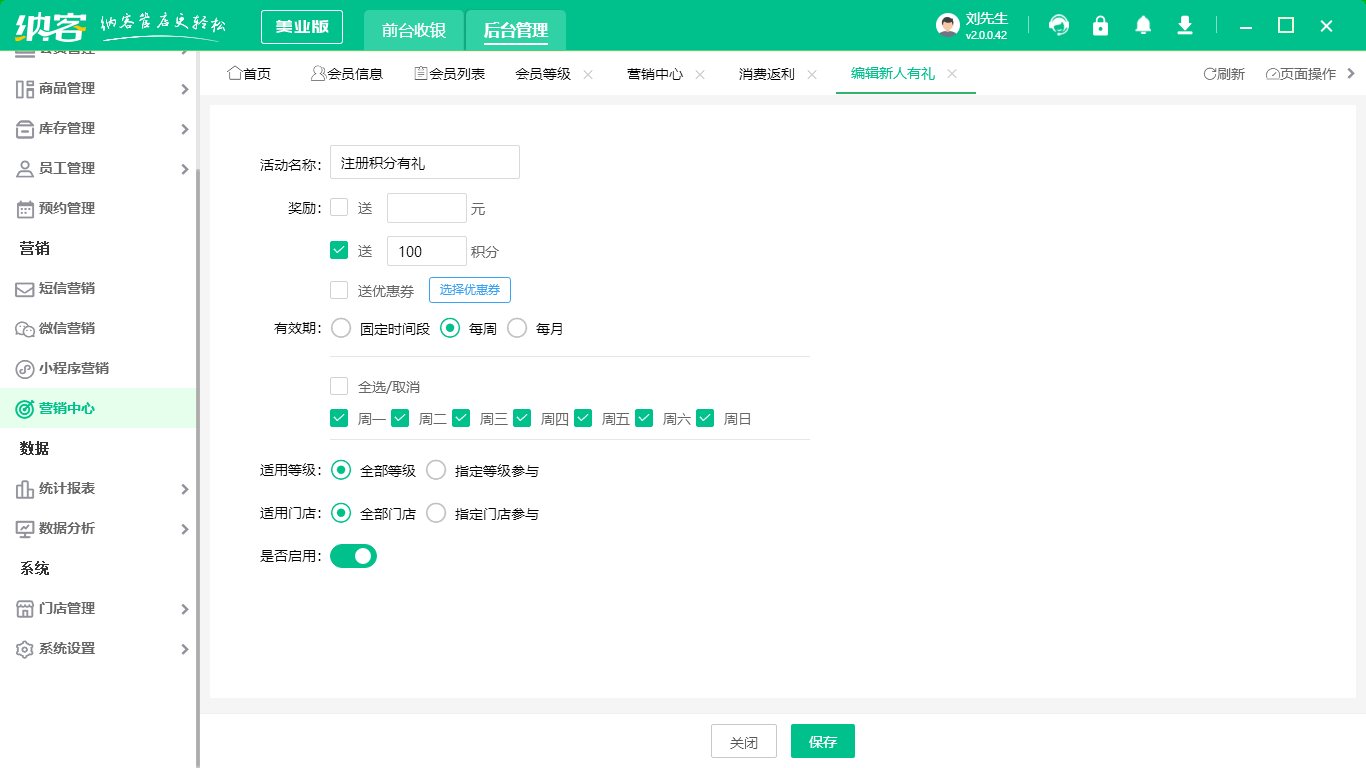The image size is (1366, 768).
Task: Click the 保存 button to save
Action: 822,741
